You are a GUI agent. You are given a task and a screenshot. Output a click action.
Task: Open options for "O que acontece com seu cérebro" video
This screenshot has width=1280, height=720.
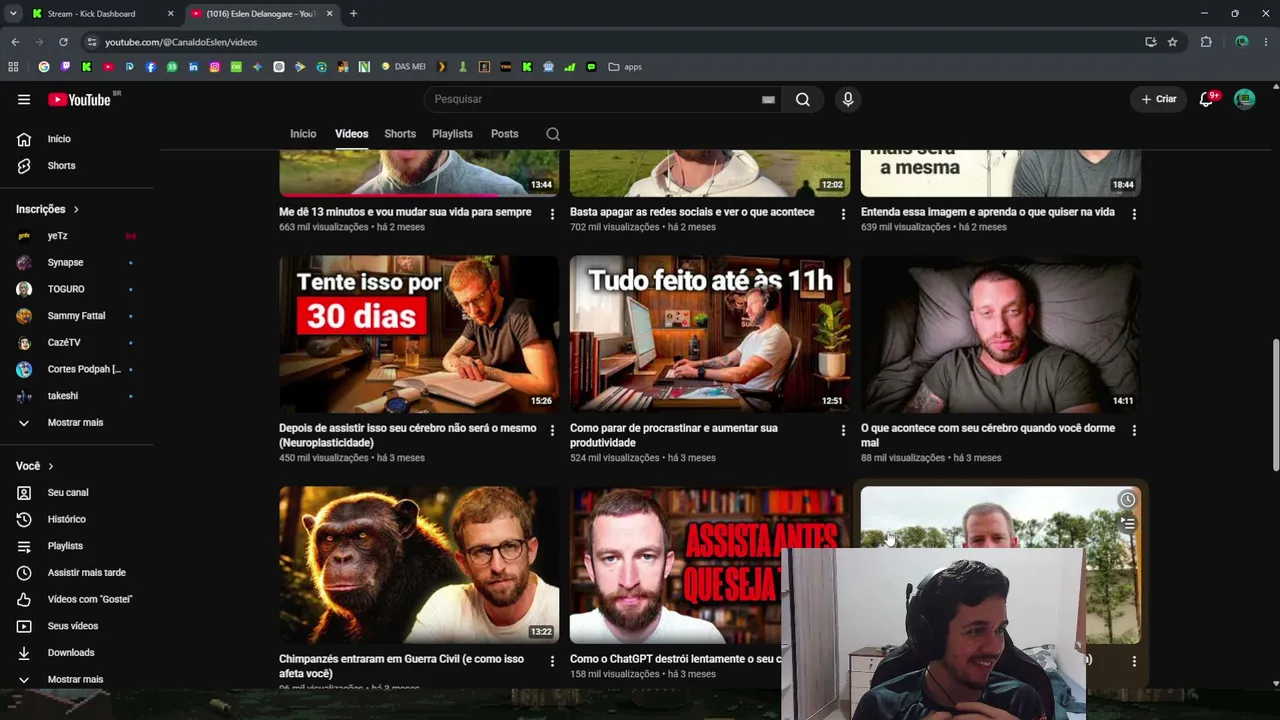point(1134,430)
